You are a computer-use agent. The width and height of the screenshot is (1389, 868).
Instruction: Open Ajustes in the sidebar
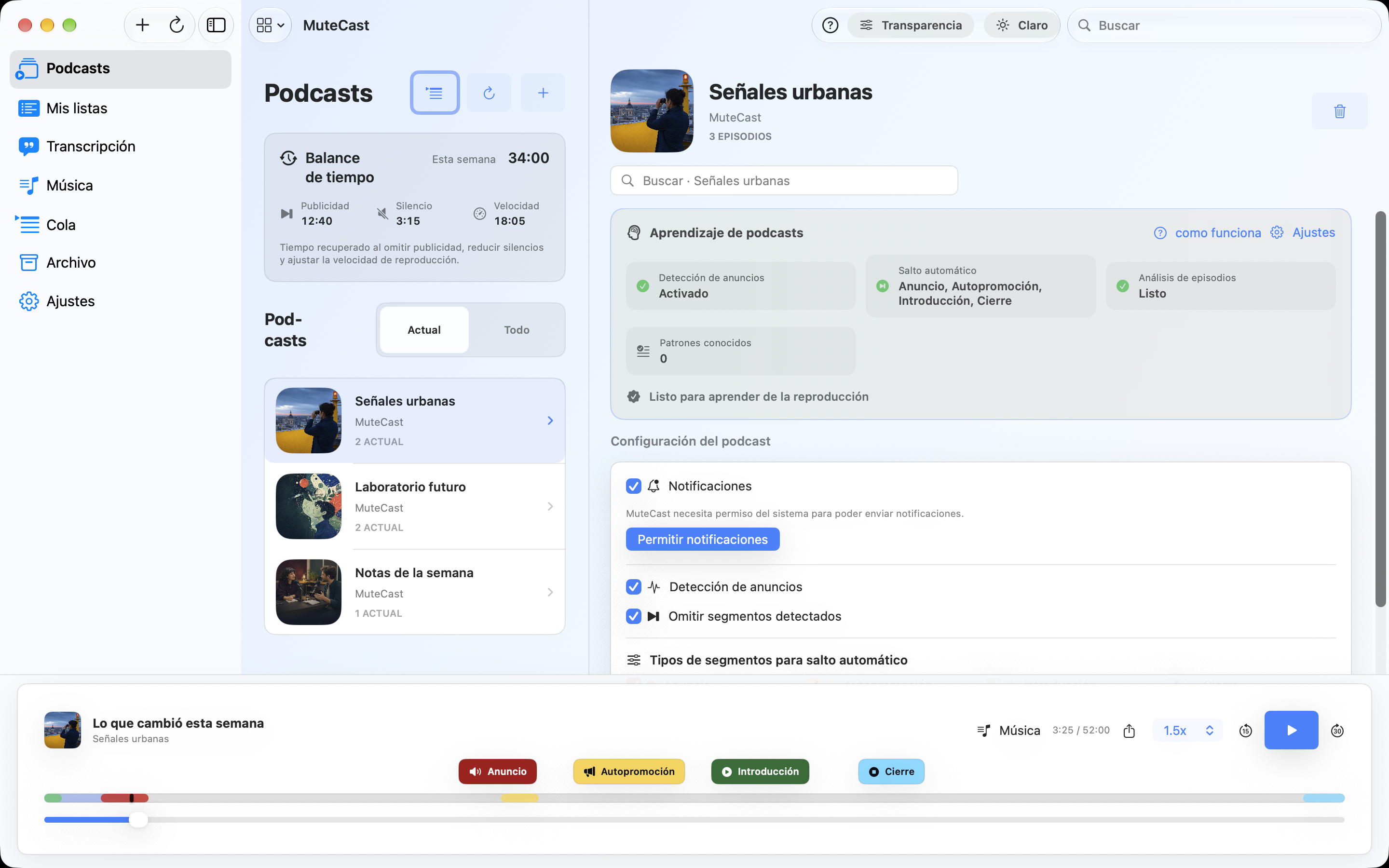click(x=121, y=301)
